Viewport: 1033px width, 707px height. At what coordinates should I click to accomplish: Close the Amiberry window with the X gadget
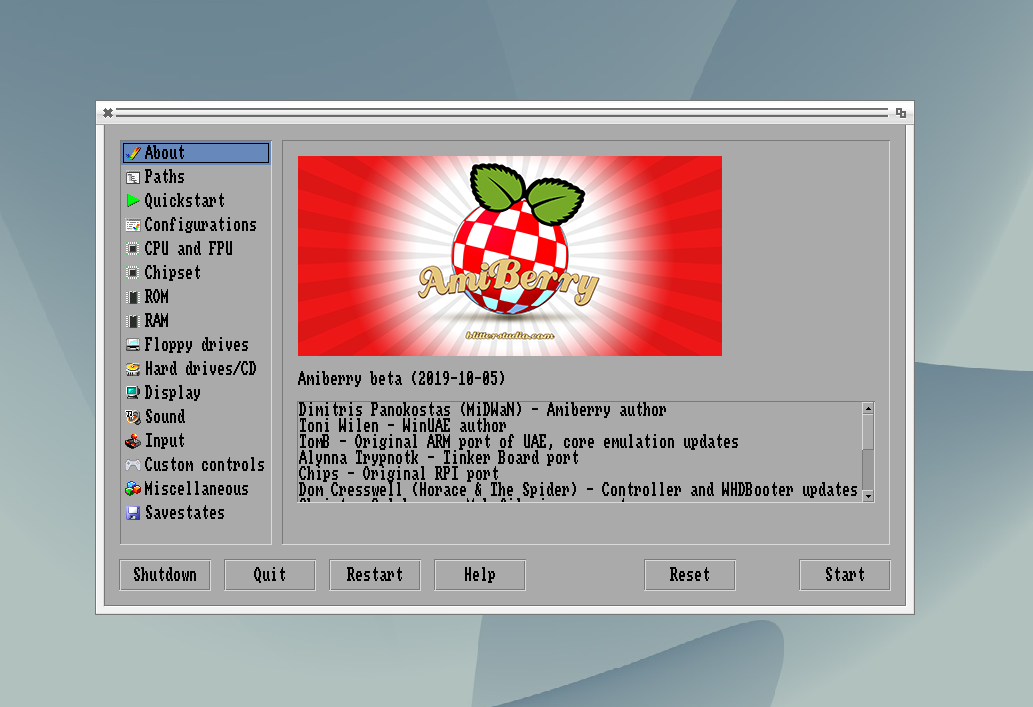click(x=107, y=113)
